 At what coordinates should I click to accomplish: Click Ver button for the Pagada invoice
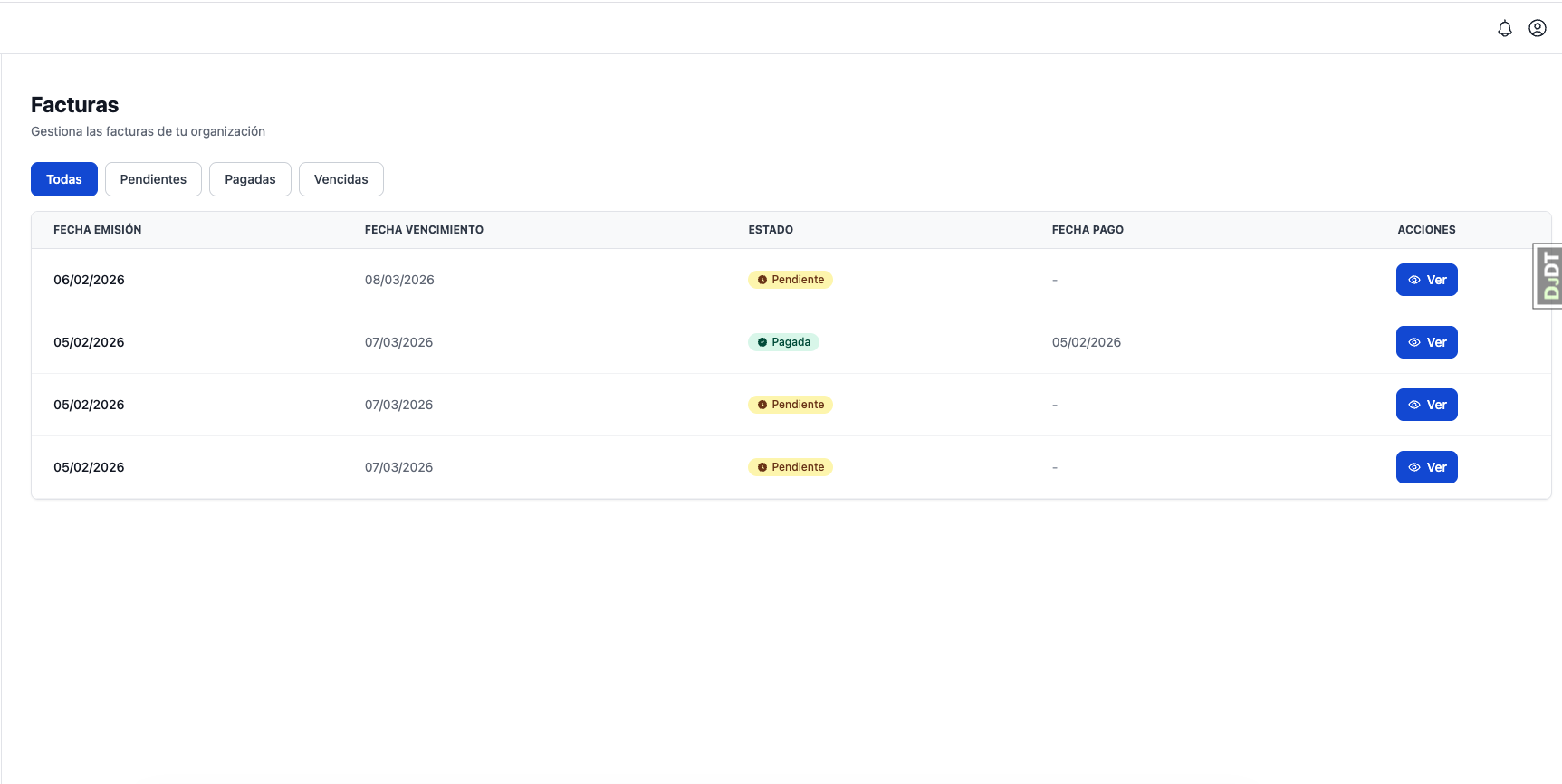(x=1426, y=342)
